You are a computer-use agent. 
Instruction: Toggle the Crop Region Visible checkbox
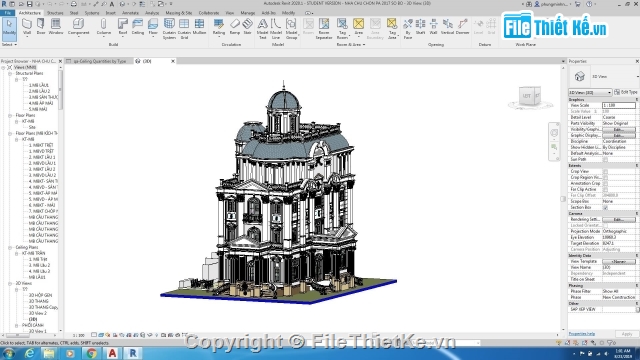point(605,178)
